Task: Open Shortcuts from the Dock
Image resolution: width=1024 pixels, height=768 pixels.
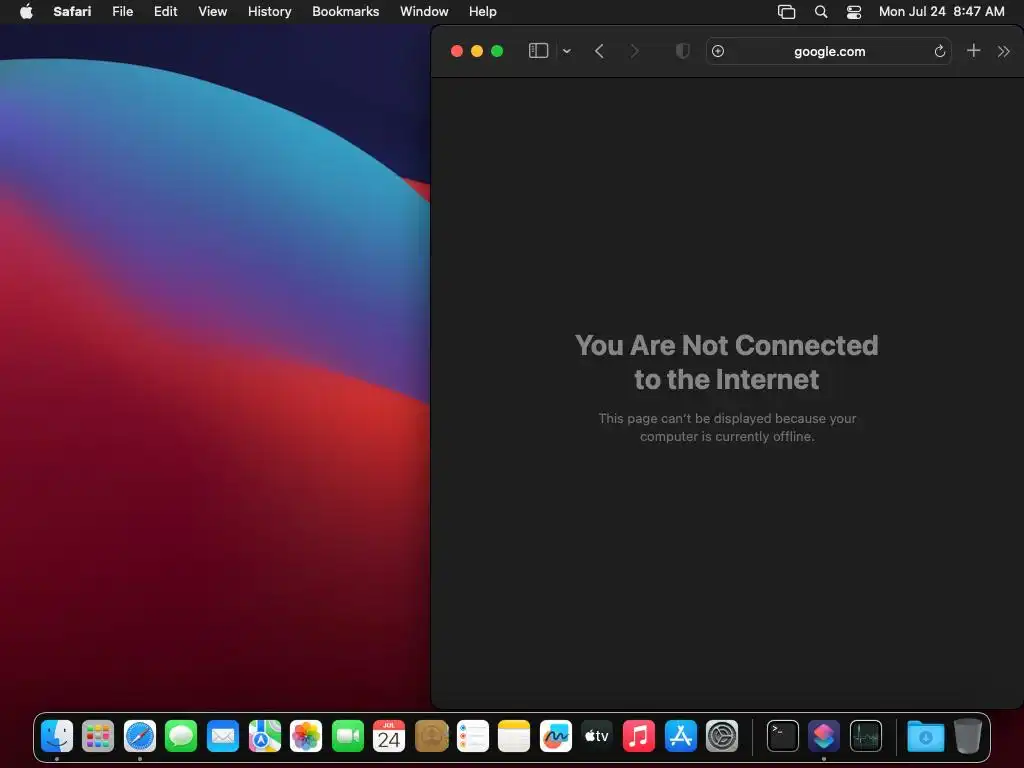Action: 824,736
